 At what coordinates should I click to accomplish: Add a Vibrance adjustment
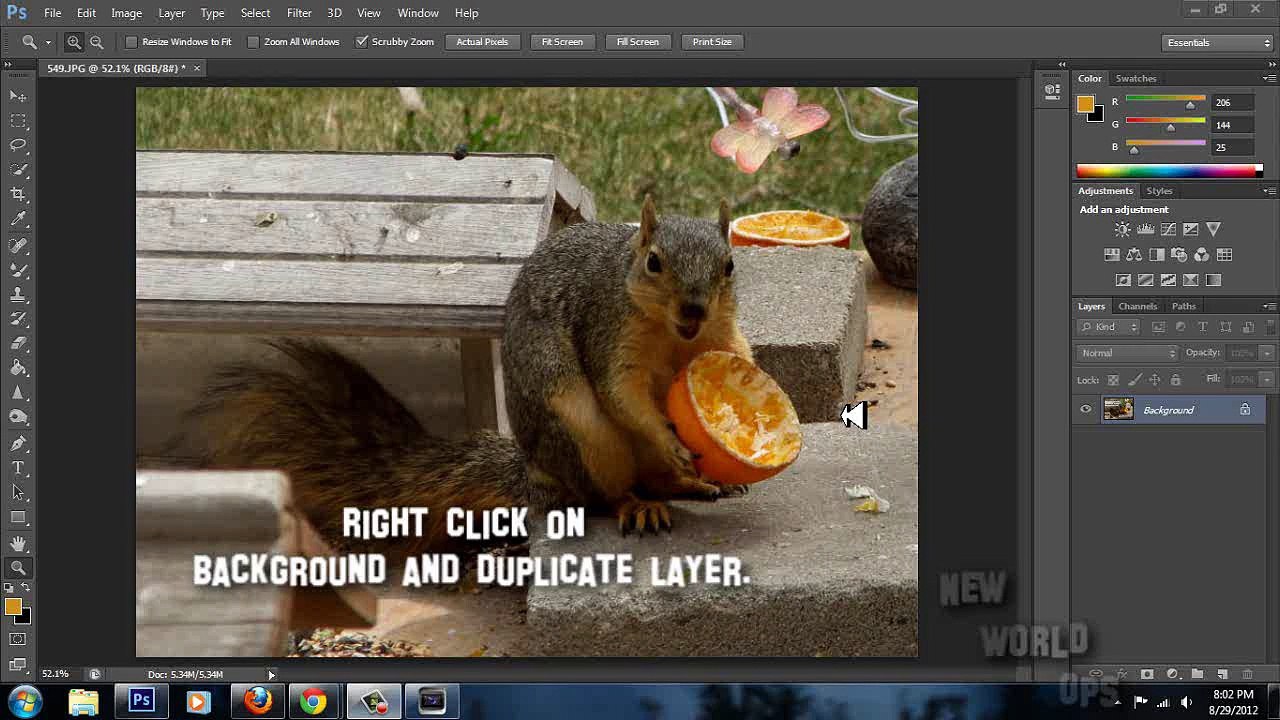[1213, 230]
